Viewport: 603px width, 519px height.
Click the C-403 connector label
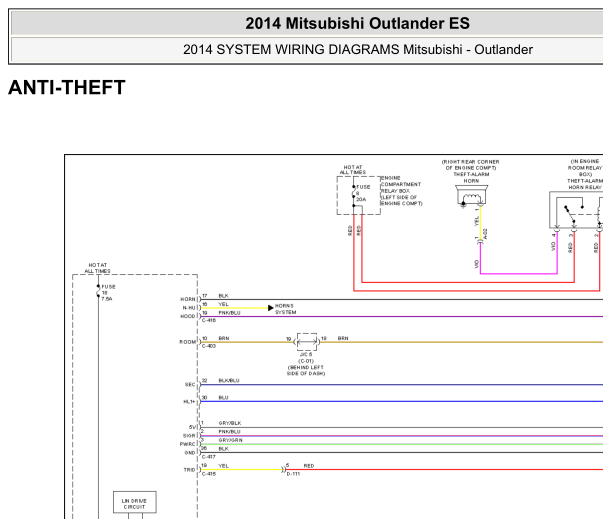pyautogui.click(x=209, y=346)
